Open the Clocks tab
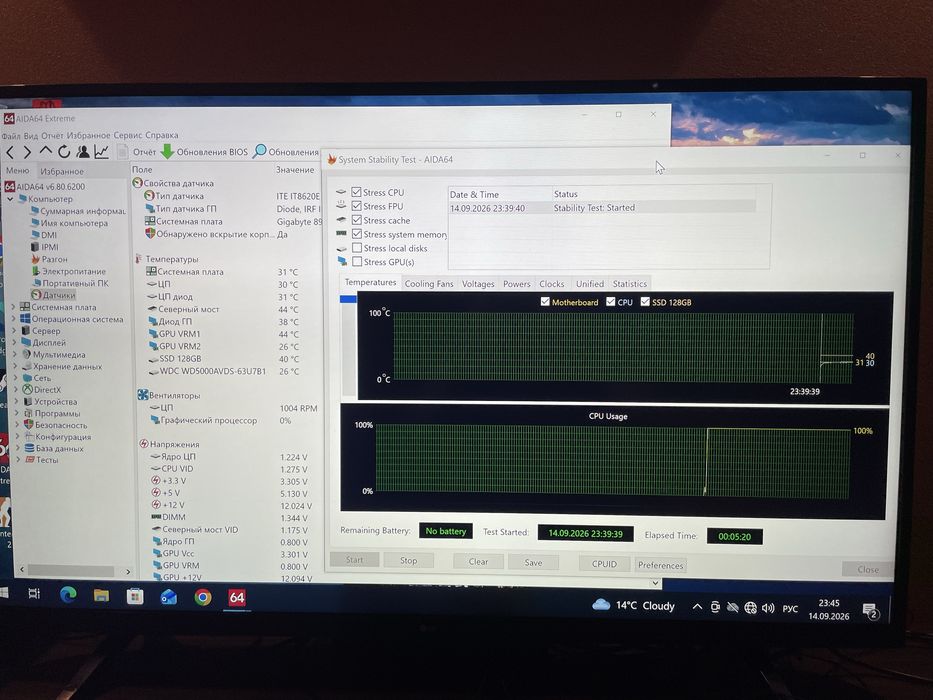The image size is (933, 700). point(552,284)
